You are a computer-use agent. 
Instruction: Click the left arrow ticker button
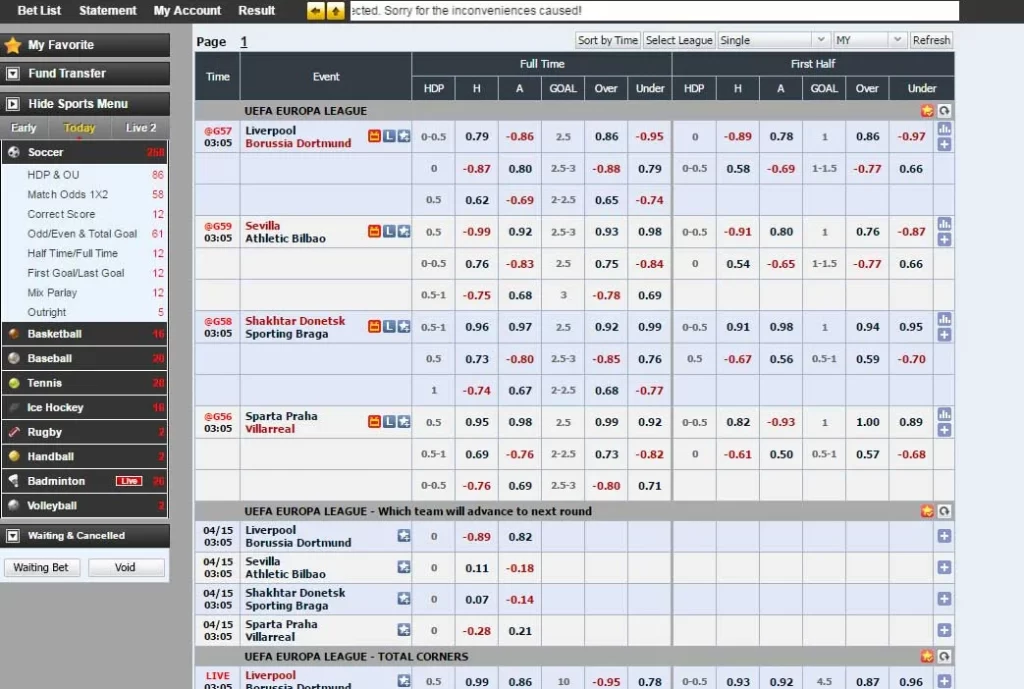[316, 11]
